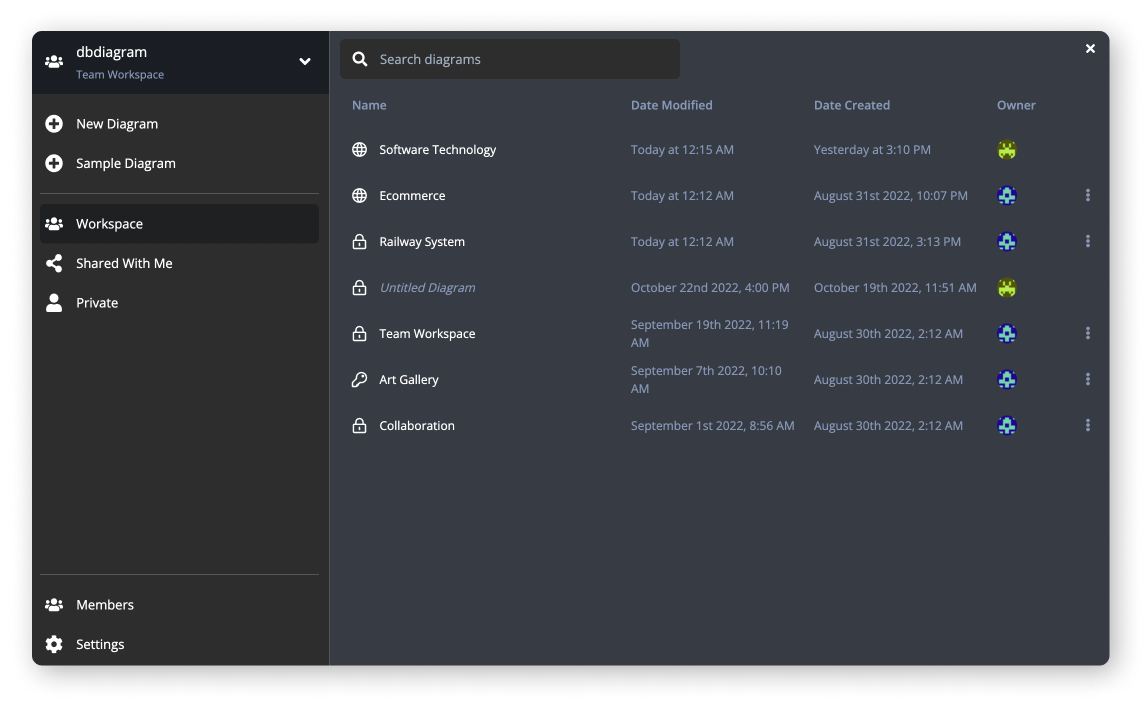Create a New Diagram
1146x702 pixels.
pos(117,123)
